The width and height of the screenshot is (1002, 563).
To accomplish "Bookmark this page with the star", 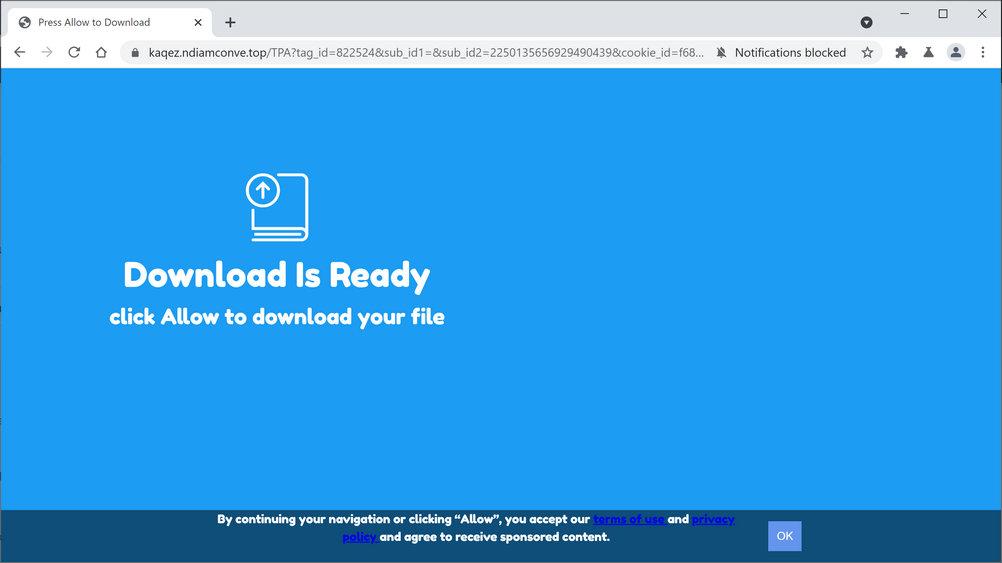I will pos(867,52).
